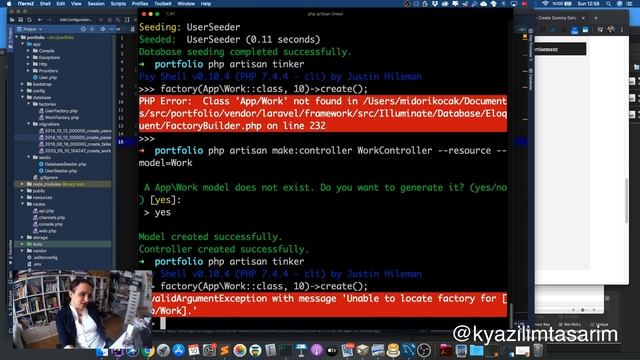Collapse the routes folder
Screen dimensions: 640x360
pyautogui.click(x=23, y=204)
